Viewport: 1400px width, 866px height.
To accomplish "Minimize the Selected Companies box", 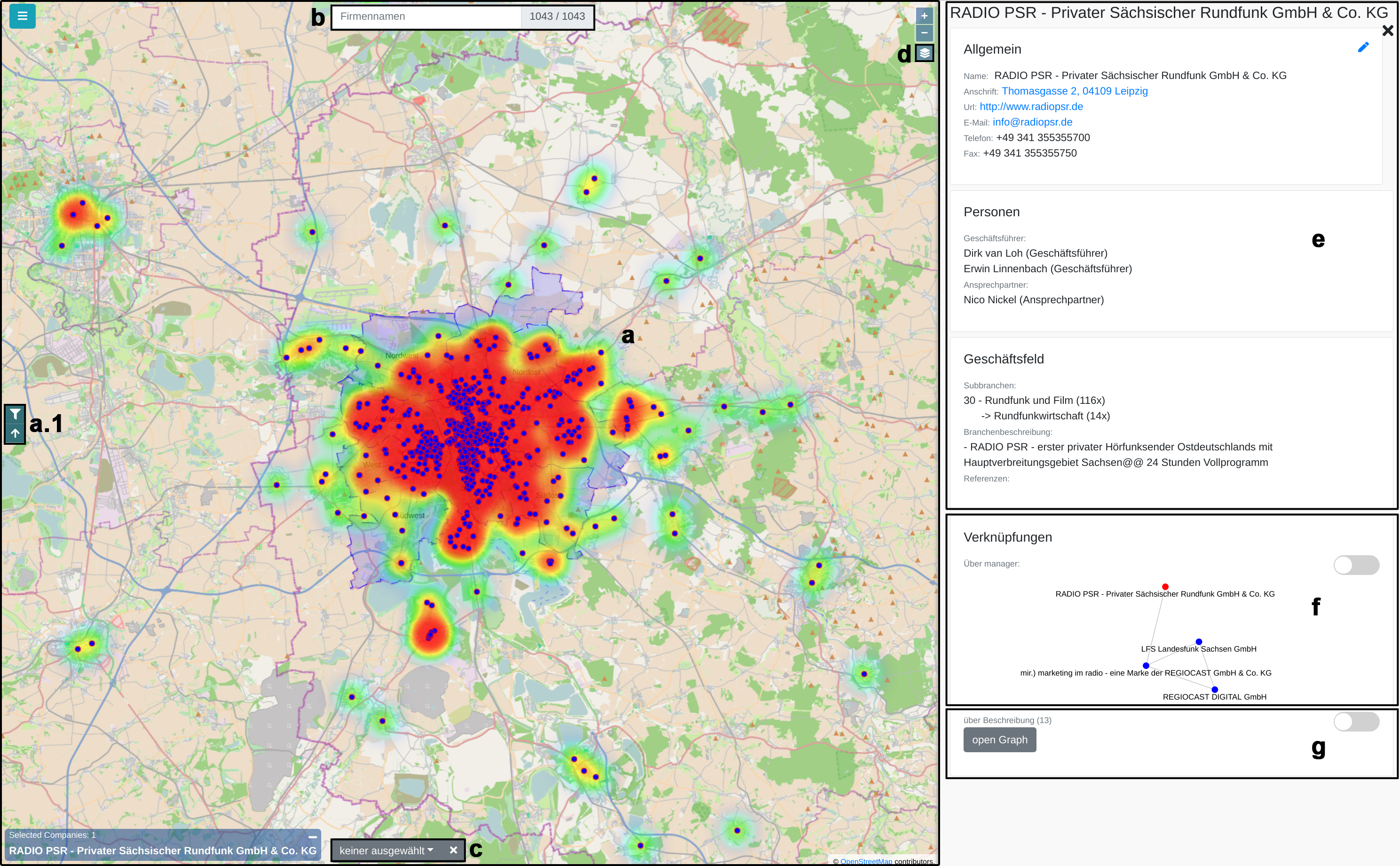I will point(313,837).
